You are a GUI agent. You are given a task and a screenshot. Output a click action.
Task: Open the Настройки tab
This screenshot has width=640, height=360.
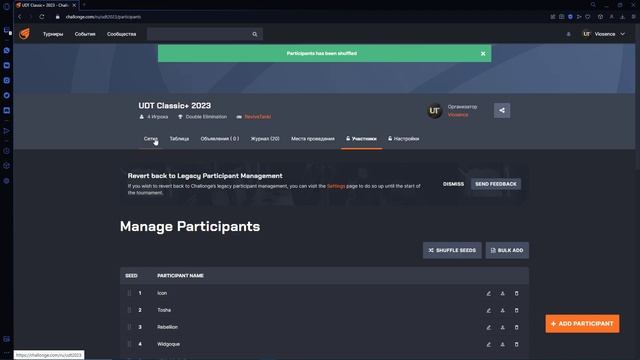coord(404,139)
